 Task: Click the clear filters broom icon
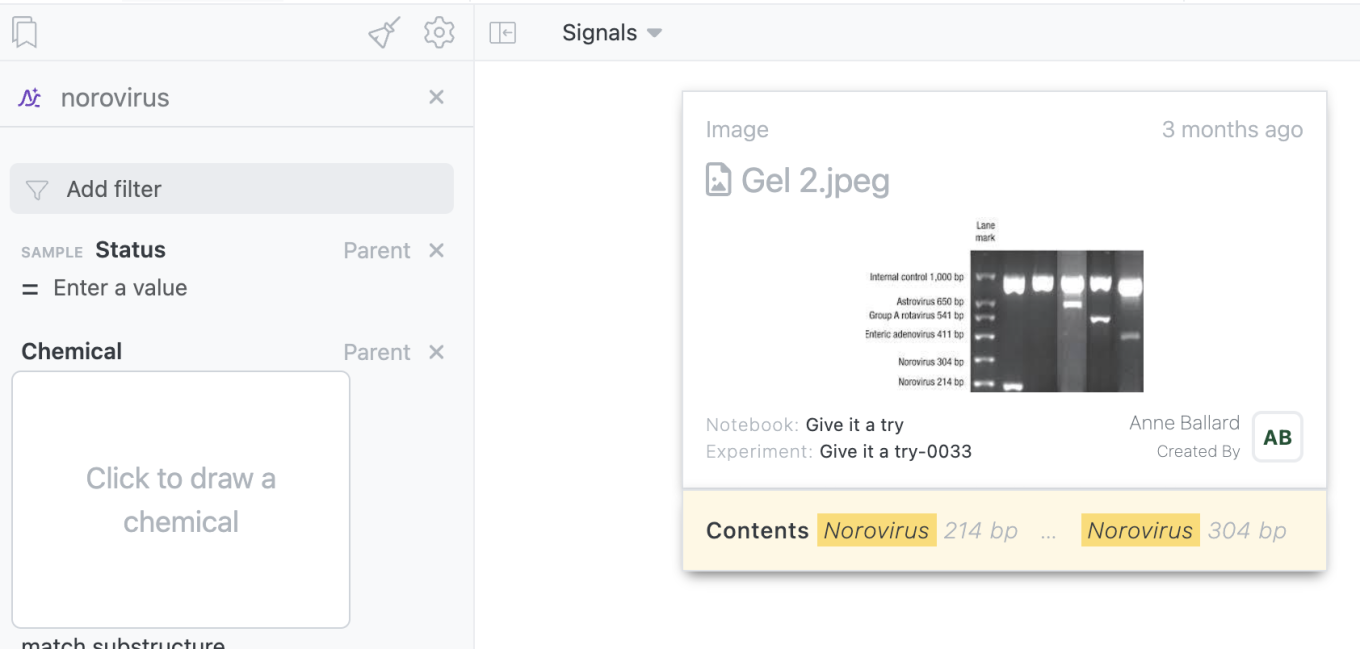(x=384, y=33)
